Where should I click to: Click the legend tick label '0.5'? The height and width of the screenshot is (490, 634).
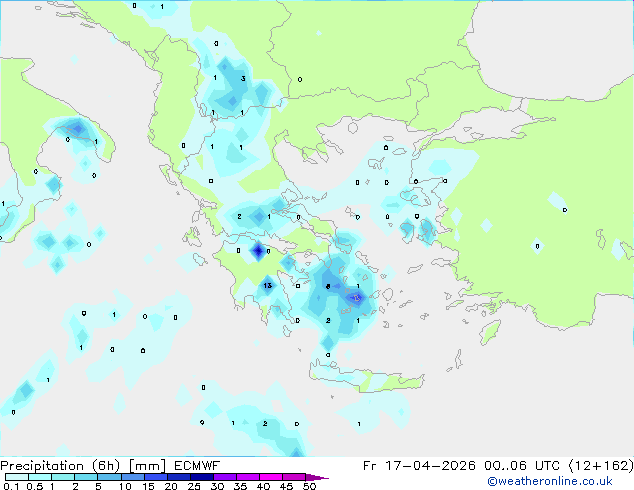[35, 486]
